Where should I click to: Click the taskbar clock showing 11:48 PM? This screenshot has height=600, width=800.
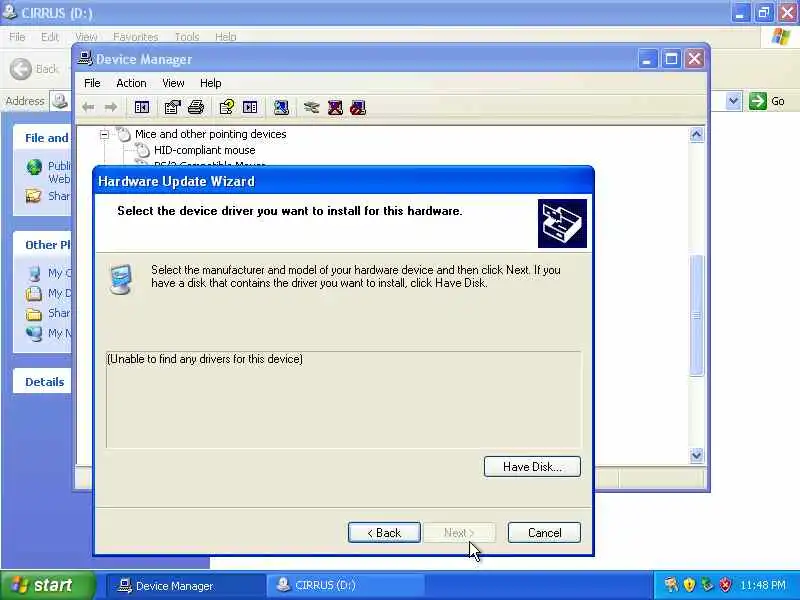pos(763,585)
